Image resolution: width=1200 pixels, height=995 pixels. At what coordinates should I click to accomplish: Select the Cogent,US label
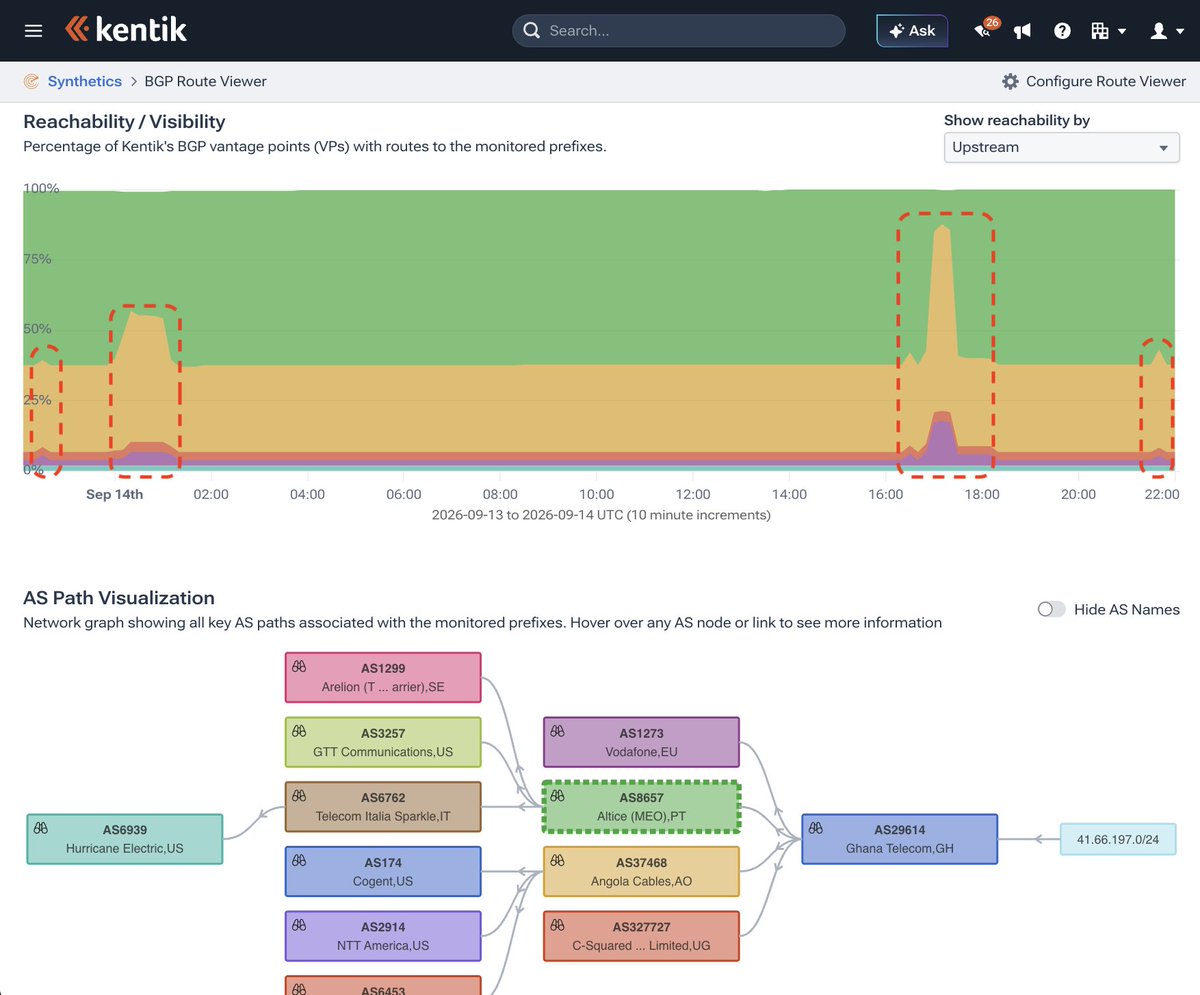tap(383, 881)
